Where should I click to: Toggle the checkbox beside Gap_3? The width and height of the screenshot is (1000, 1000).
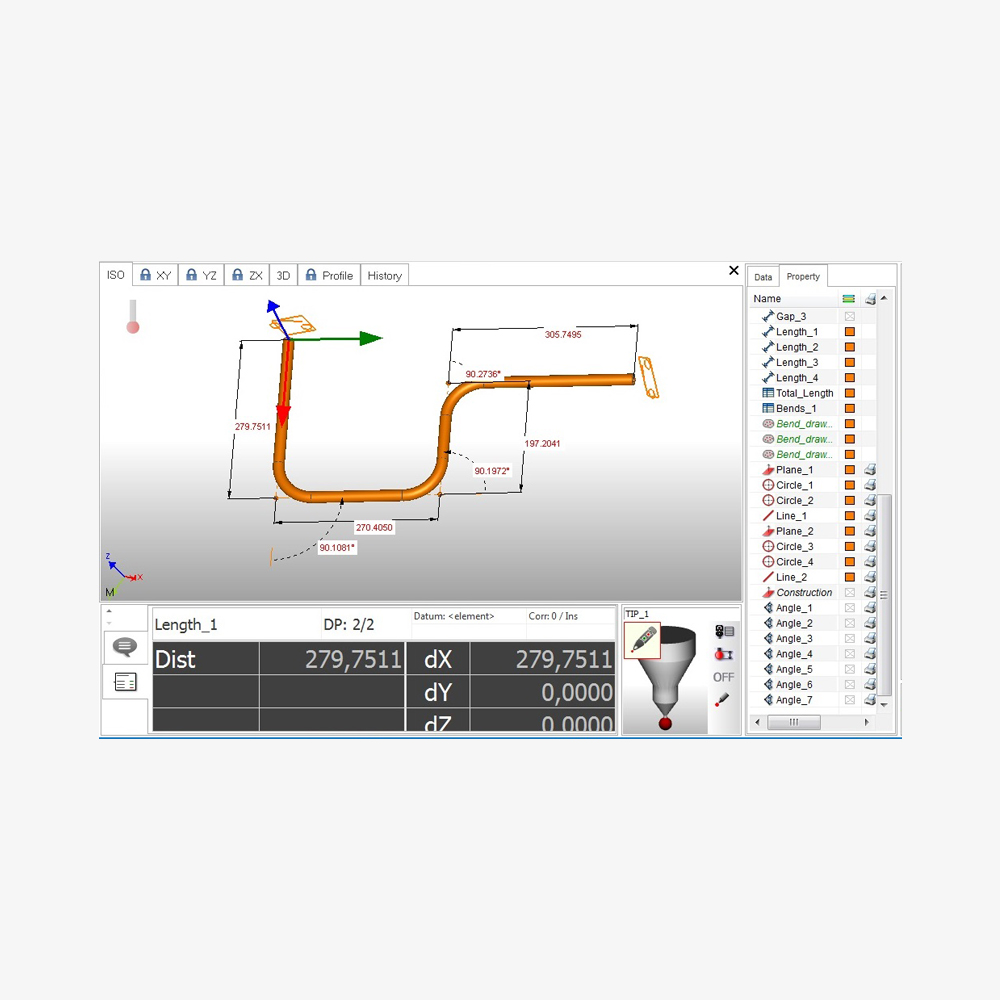pyautogui.click(x=850, y=316)
